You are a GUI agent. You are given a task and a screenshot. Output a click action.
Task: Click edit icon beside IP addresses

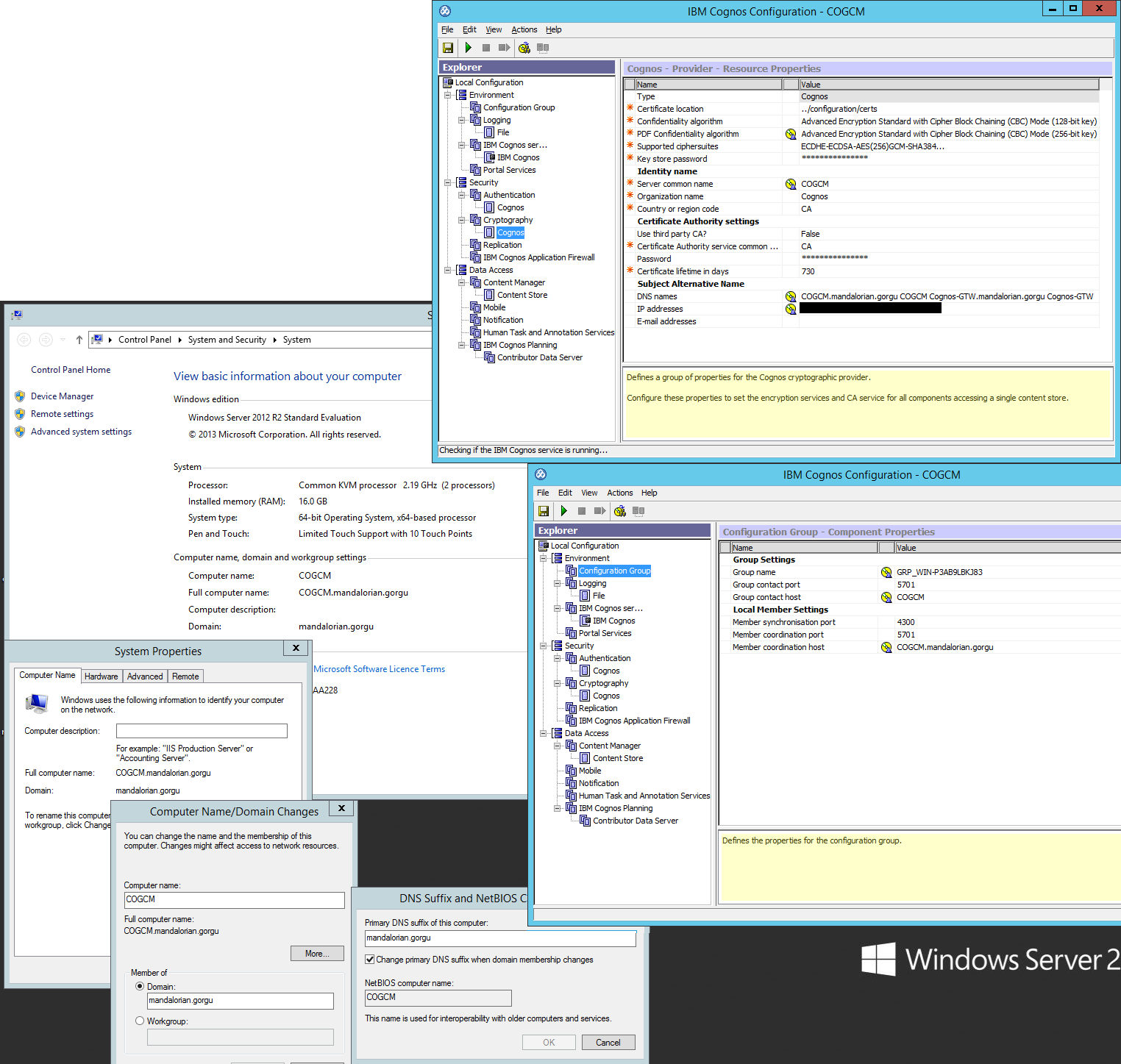[x=791, y=309]
